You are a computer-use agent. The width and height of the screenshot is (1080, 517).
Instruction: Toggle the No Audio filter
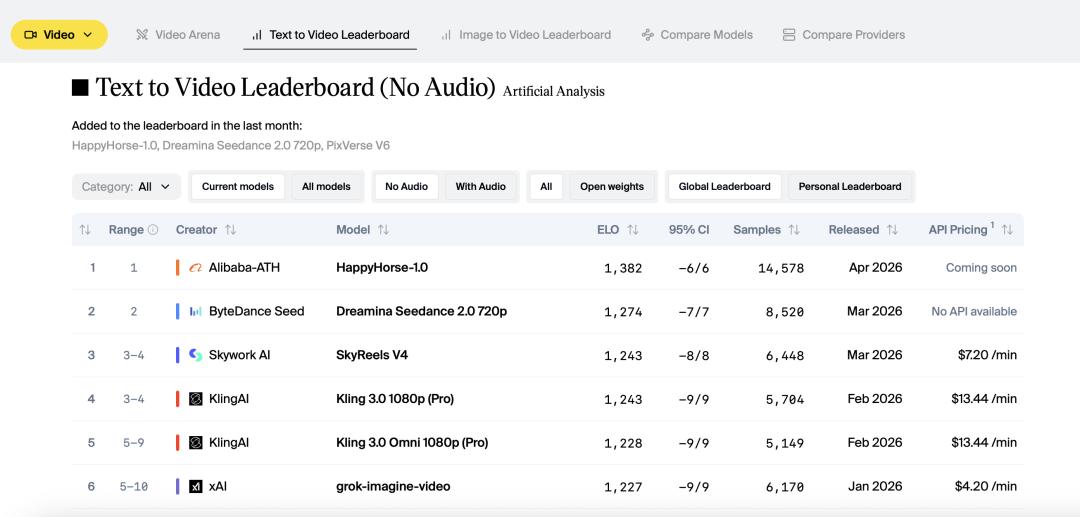(x=406, y=187)
